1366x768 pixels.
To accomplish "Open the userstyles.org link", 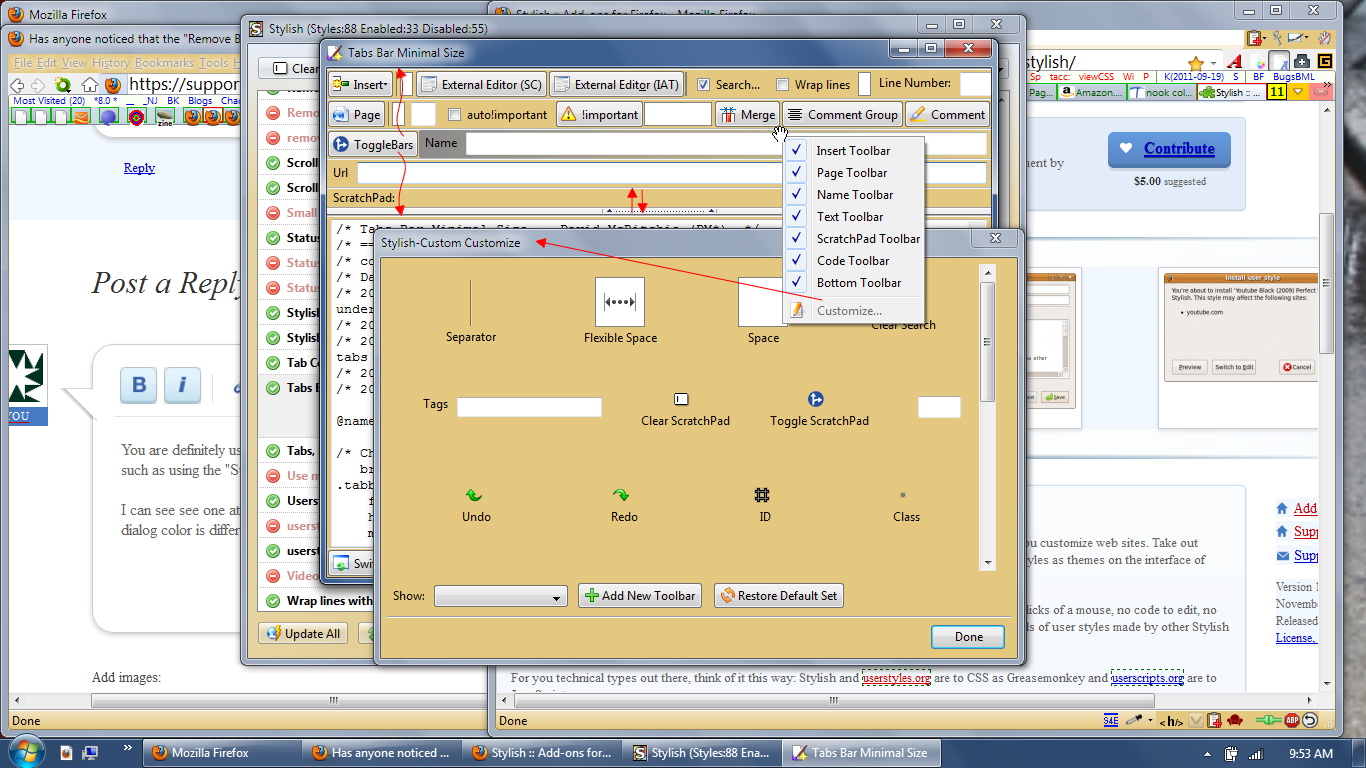I will tap(896, 678).
